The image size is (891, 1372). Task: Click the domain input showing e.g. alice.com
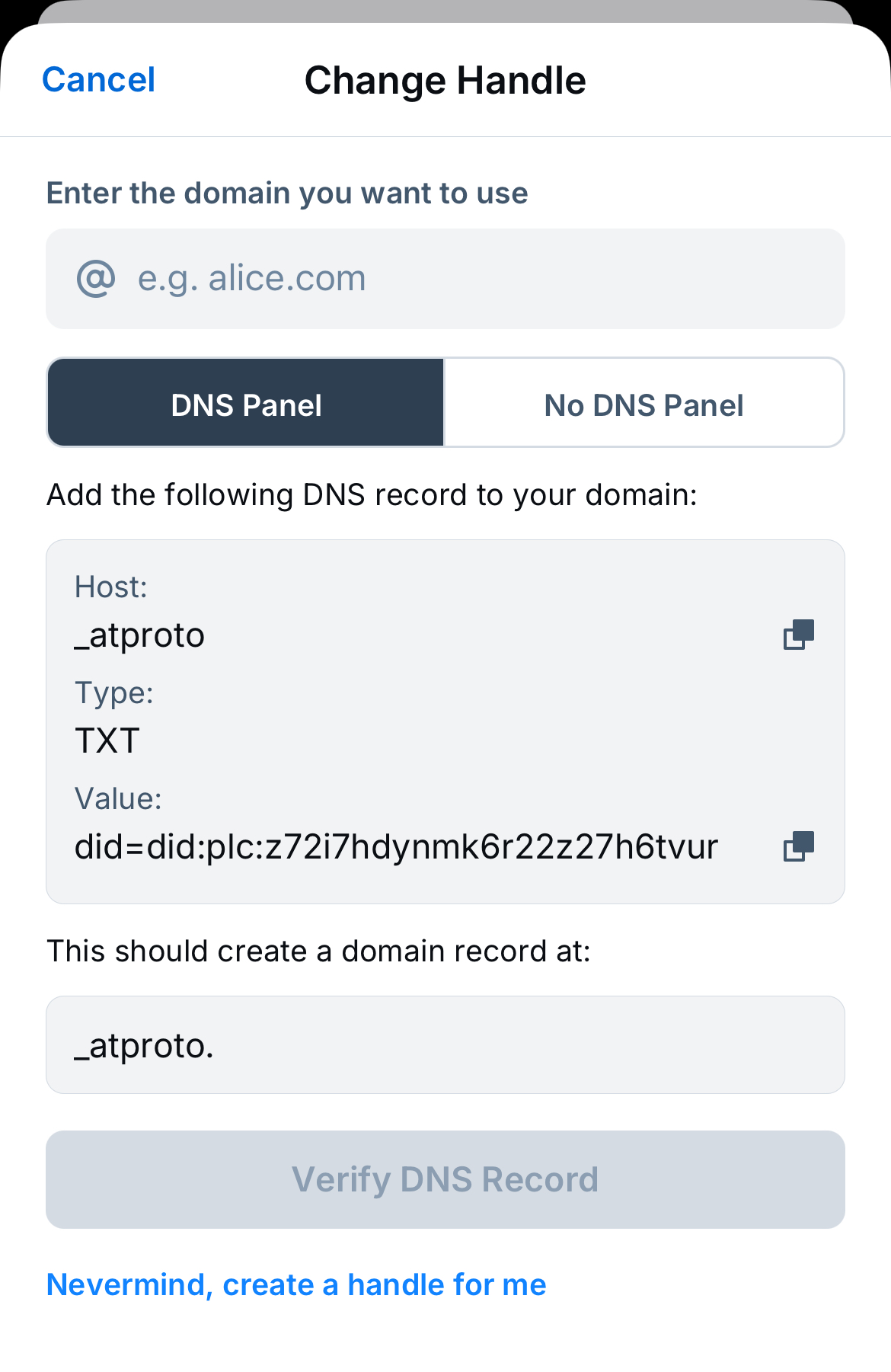click(x=445, y=278)
